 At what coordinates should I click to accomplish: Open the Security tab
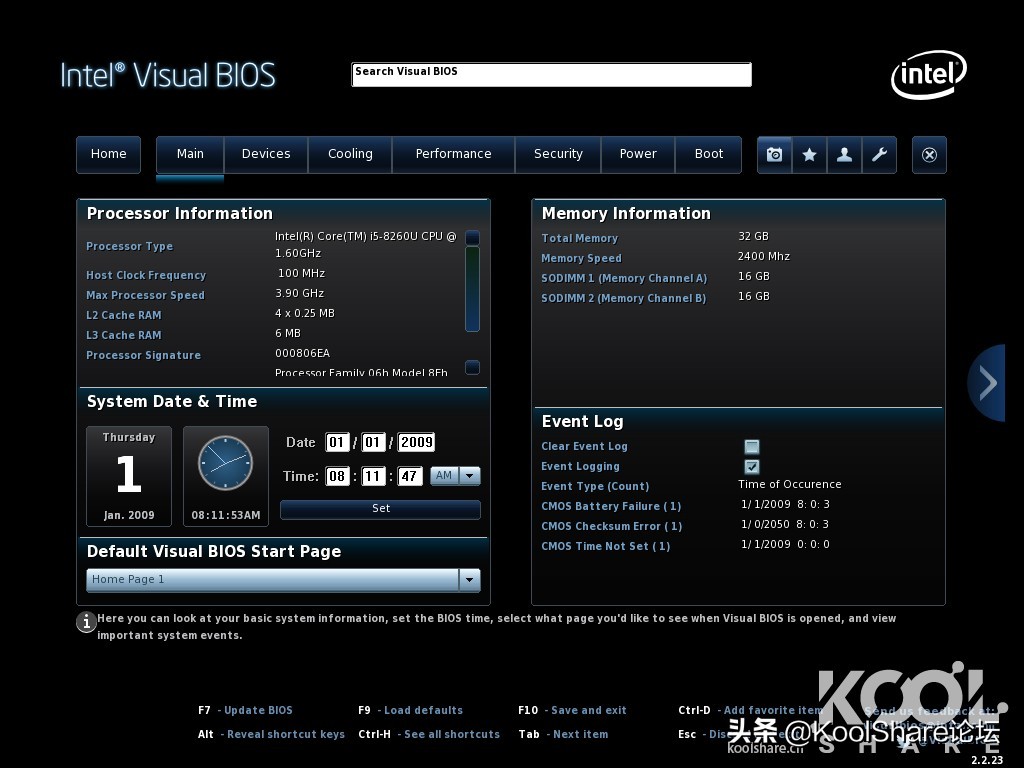pyautogui.click(x=558, y=154)
